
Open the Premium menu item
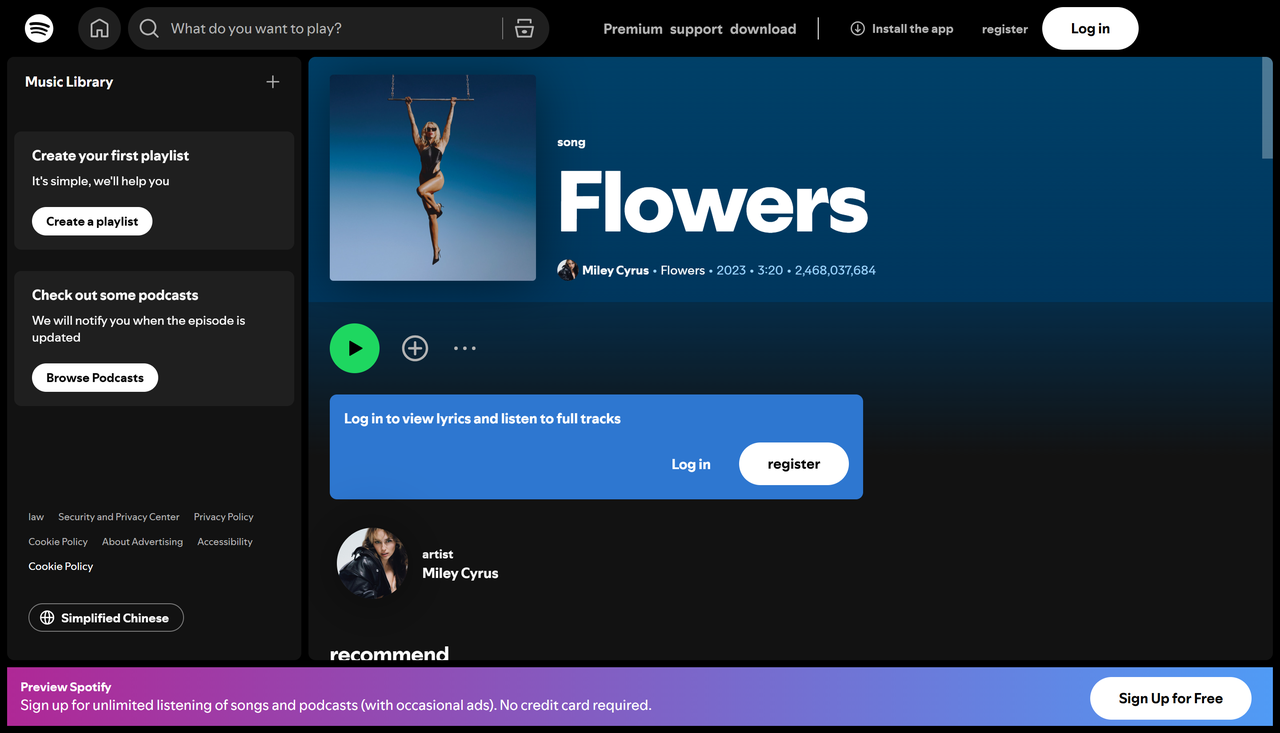(x=632, y=29)
